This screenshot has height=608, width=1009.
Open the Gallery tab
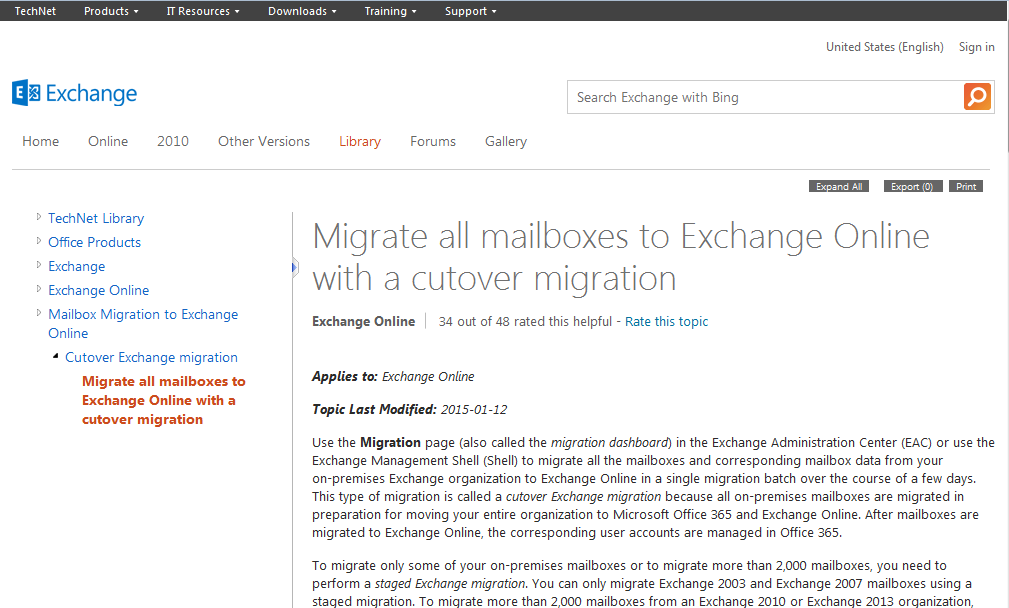[x=506, y=142]
